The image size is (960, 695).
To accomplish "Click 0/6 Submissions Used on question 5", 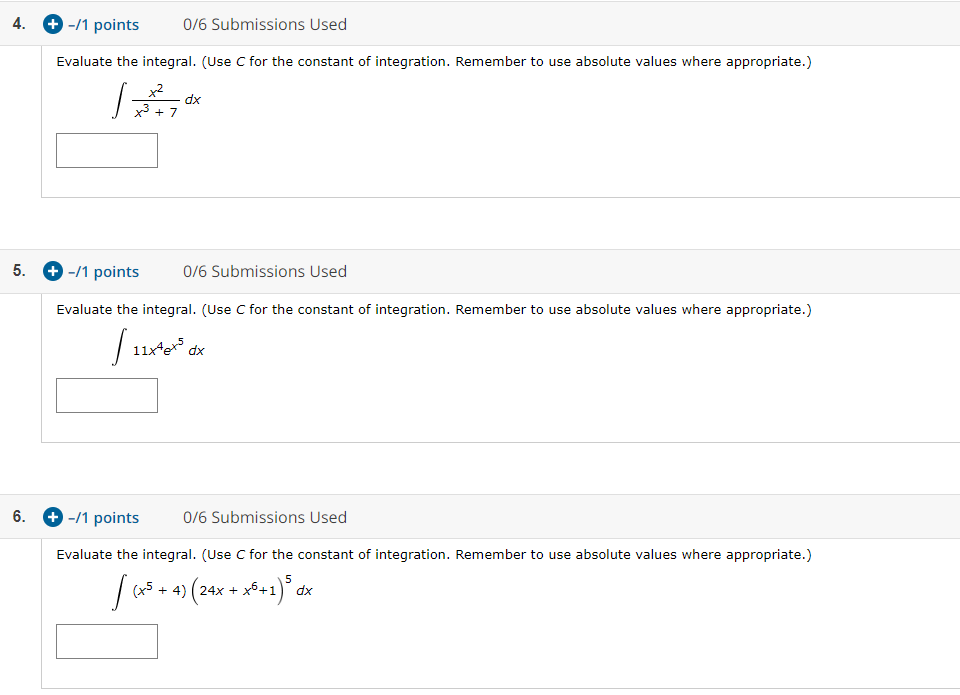I will (x=264, y=271).
